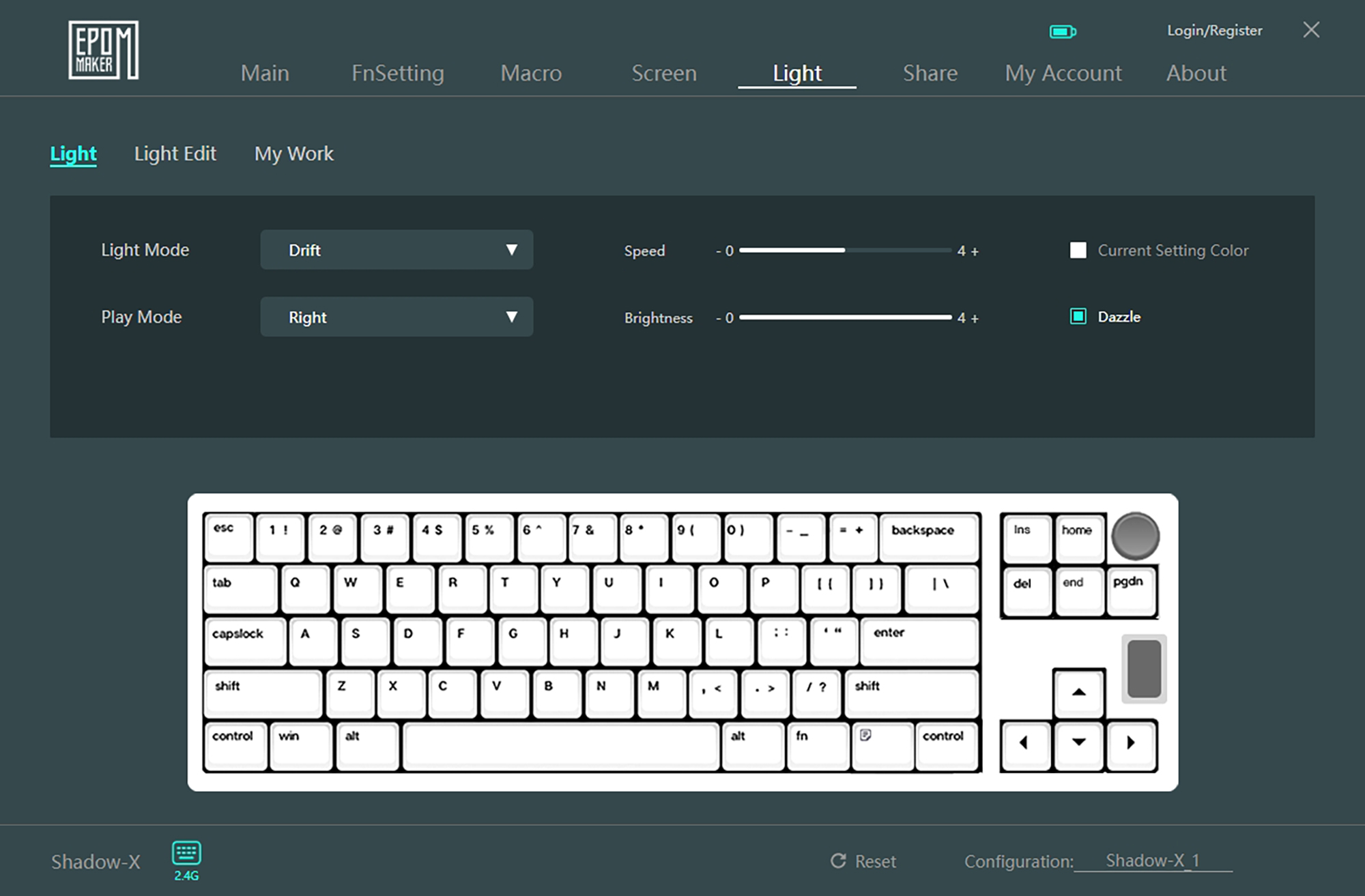
Task: Expand the Play Mode Right dropdown
Action: coord(396,317)
